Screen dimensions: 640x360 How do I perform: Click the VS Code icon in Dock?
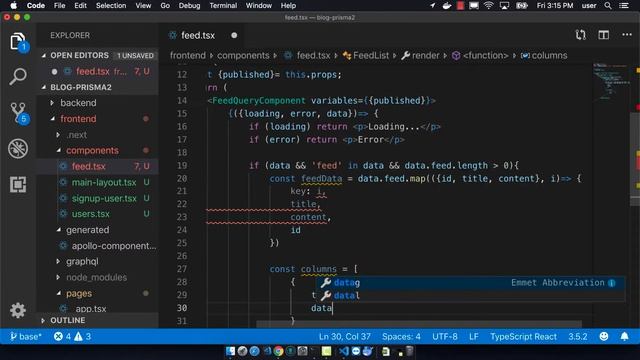(344, 351)
